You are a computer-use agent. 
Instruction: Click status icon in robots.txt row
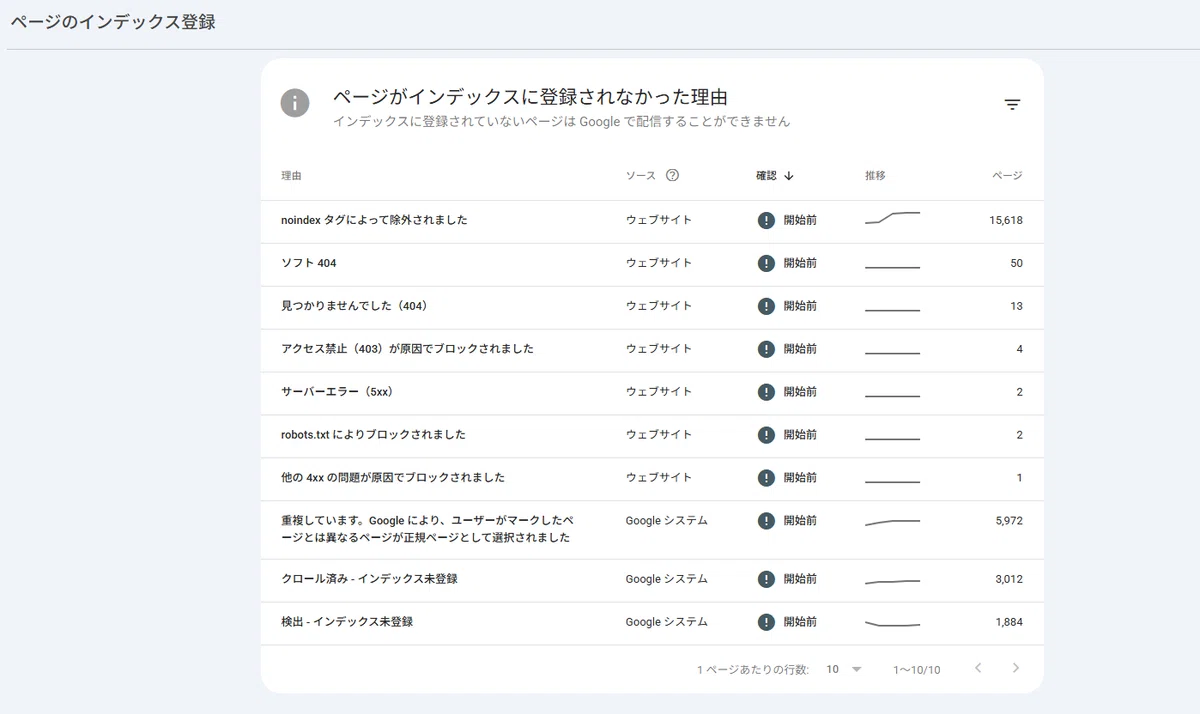766,435
